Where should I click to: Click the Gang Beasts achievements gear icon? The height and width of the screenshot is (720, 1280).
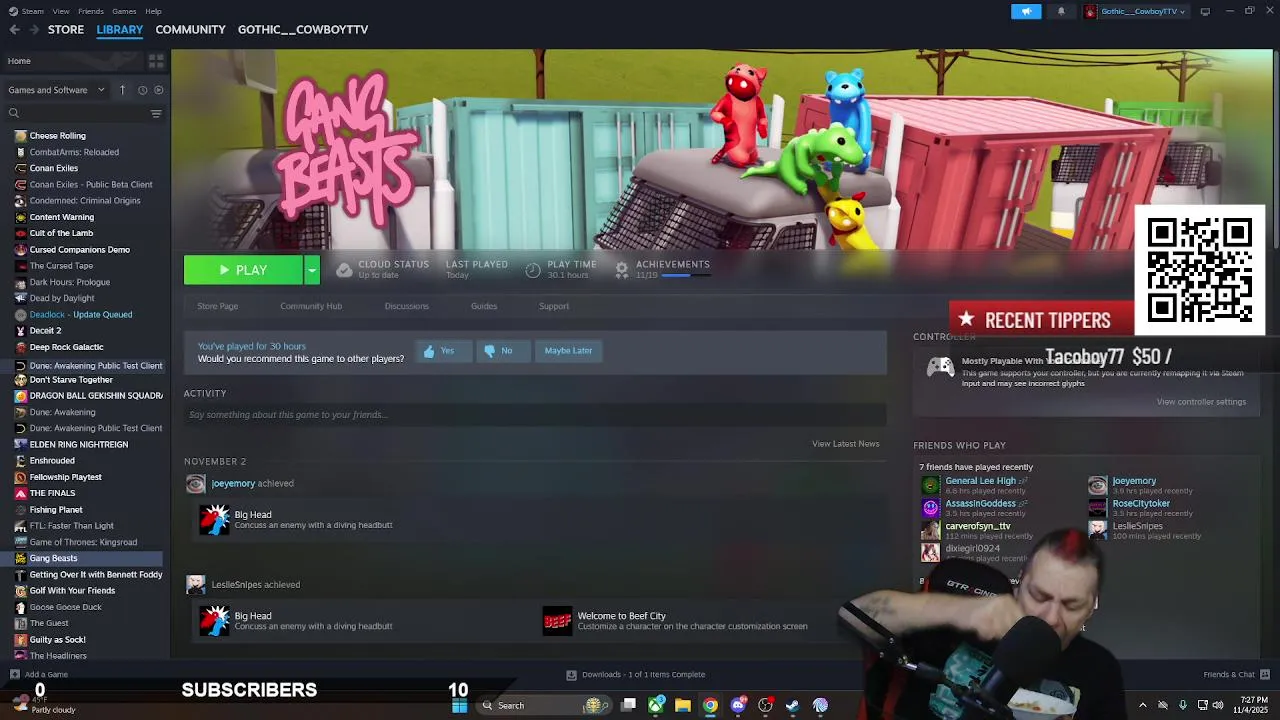622,269
